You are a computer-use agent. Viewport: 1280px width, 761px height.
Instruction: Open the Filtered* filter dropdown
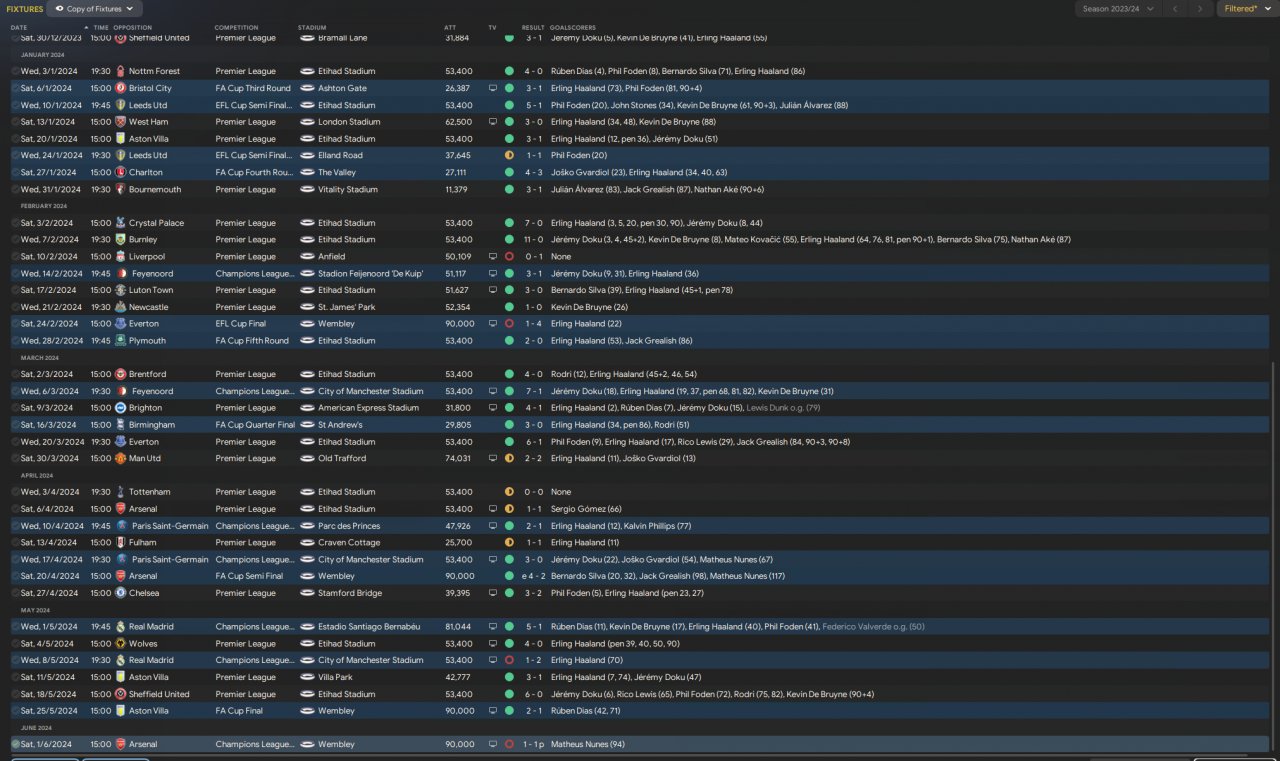tap(1246, 9)
